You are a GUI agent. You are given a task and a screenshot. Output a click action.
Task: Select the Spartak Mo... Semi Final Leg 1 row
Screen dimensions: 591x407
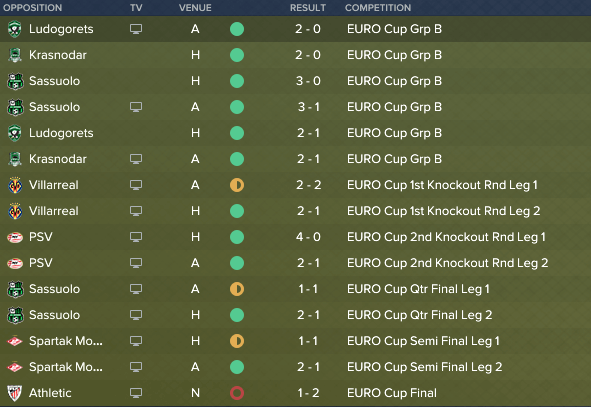pyautogui.click(x=296, y=341)
